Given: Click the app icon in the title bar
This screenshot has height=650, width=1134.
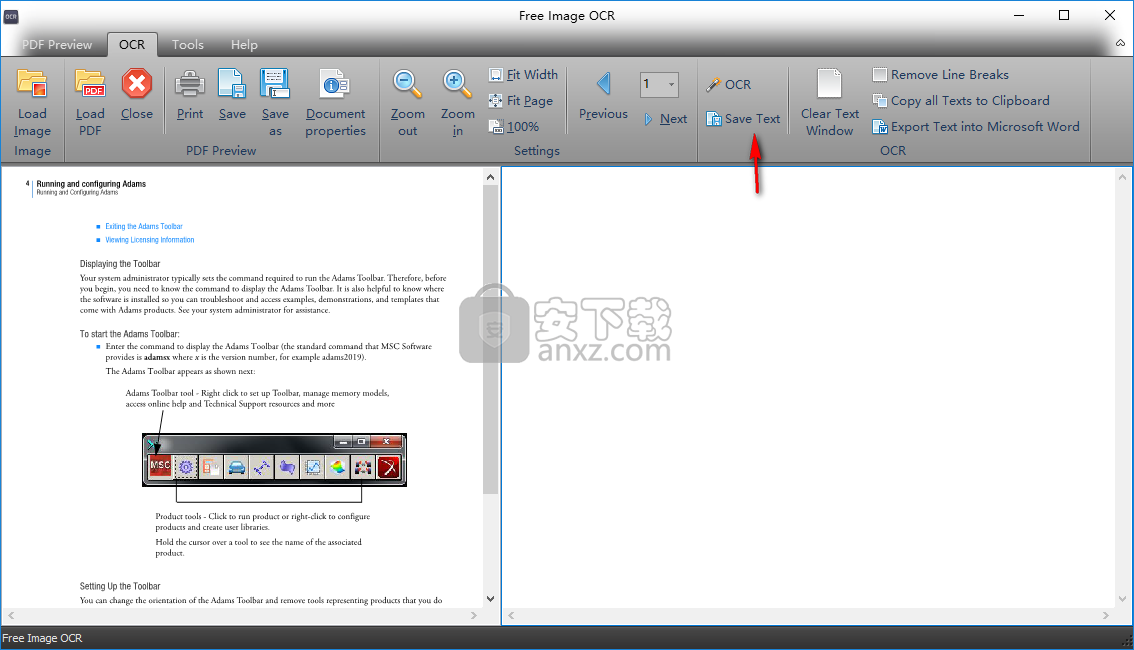Looking at the screenshot, I should point(11,16).
